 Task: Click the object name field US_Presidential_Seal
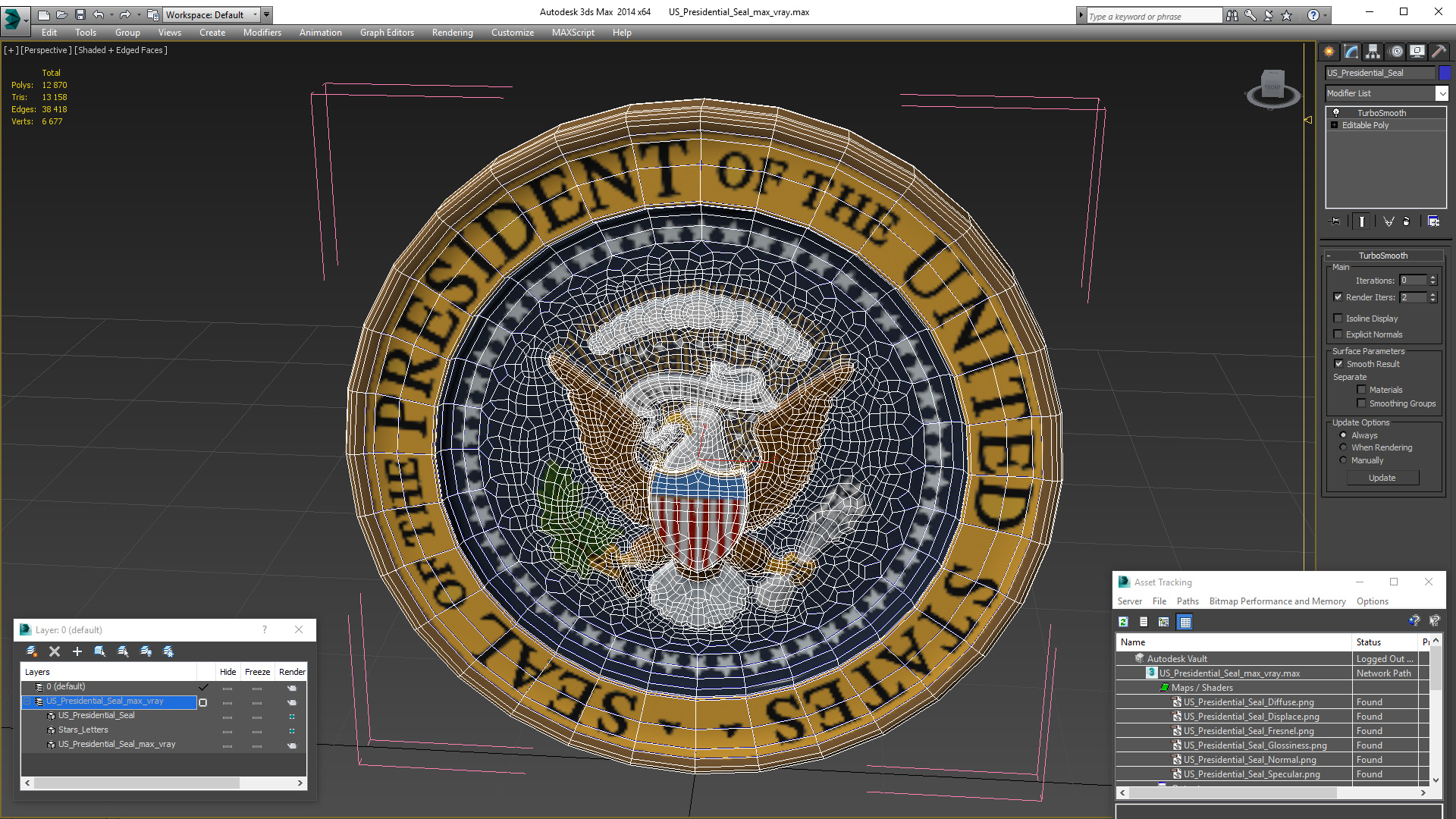pos(1380,73)
